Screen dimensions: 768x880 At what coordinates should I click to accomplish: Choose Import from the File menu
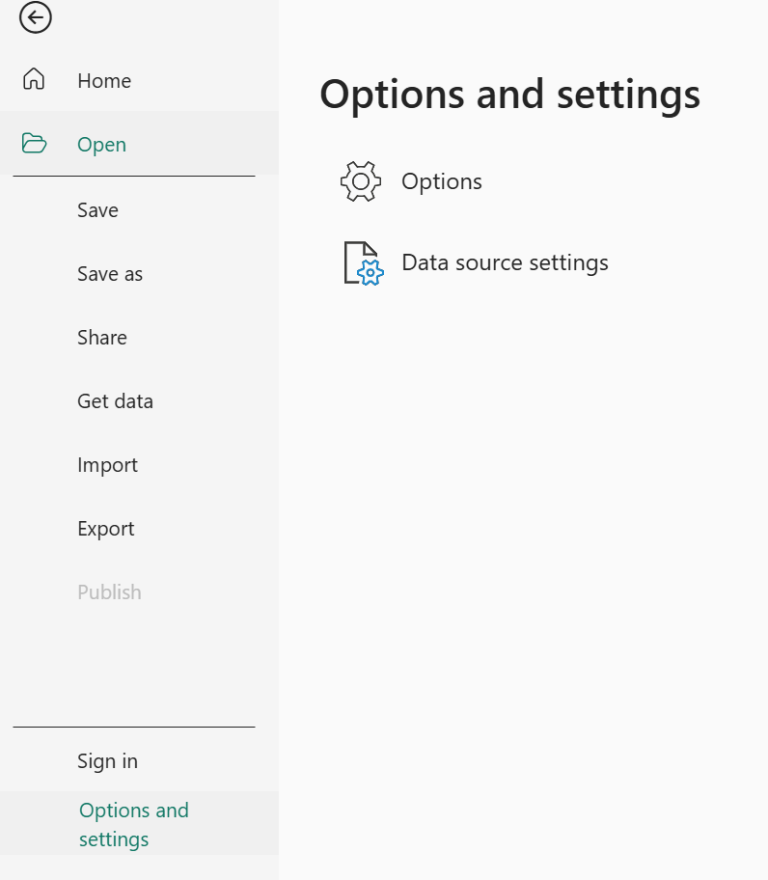point(107,465)
